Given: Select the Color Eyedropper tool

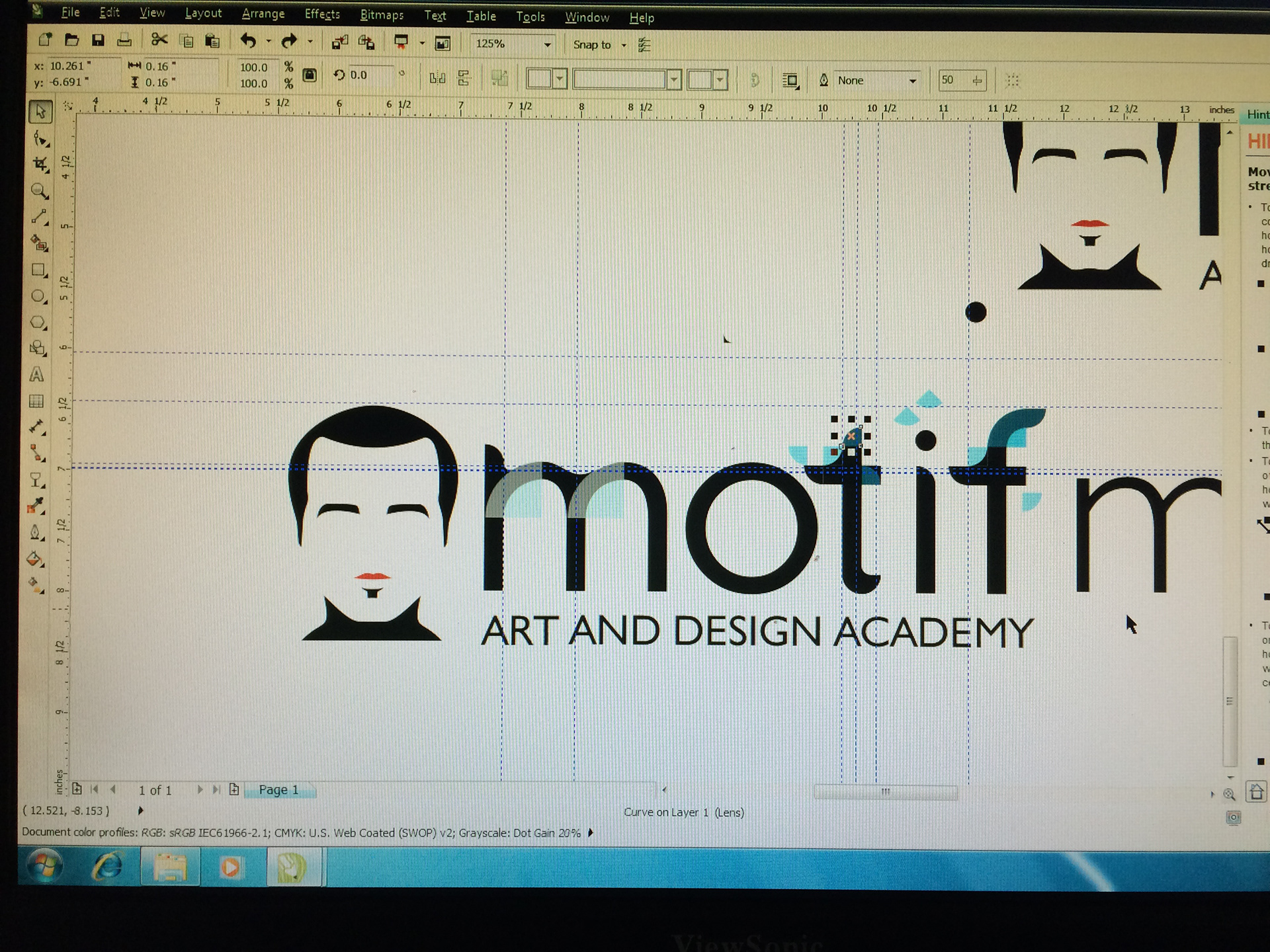Looking at the screenshot, I should [36, 506].
